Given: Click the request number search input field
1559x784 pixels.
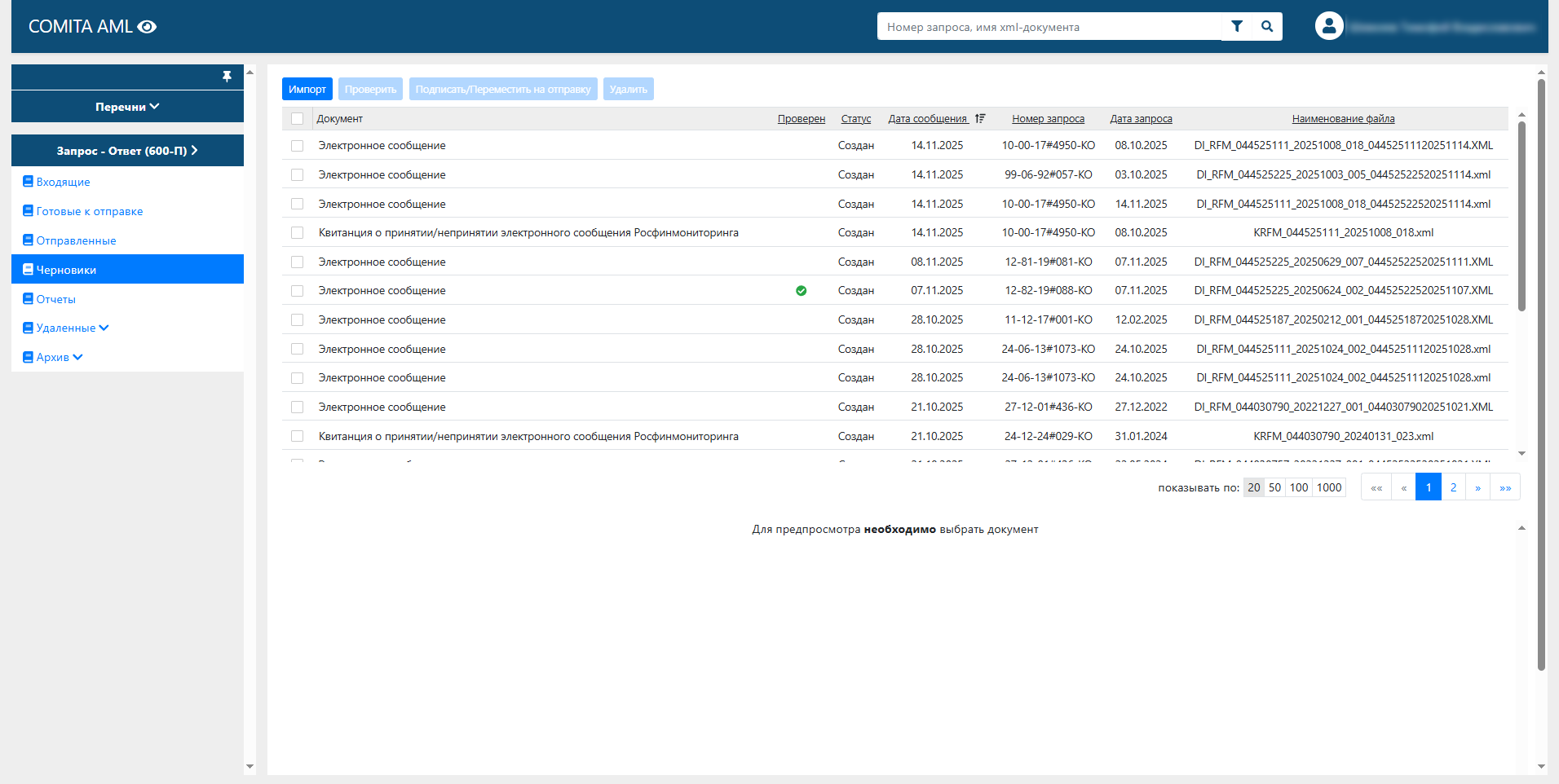Looking at the screenshot, I should [x=1048, y=27].
